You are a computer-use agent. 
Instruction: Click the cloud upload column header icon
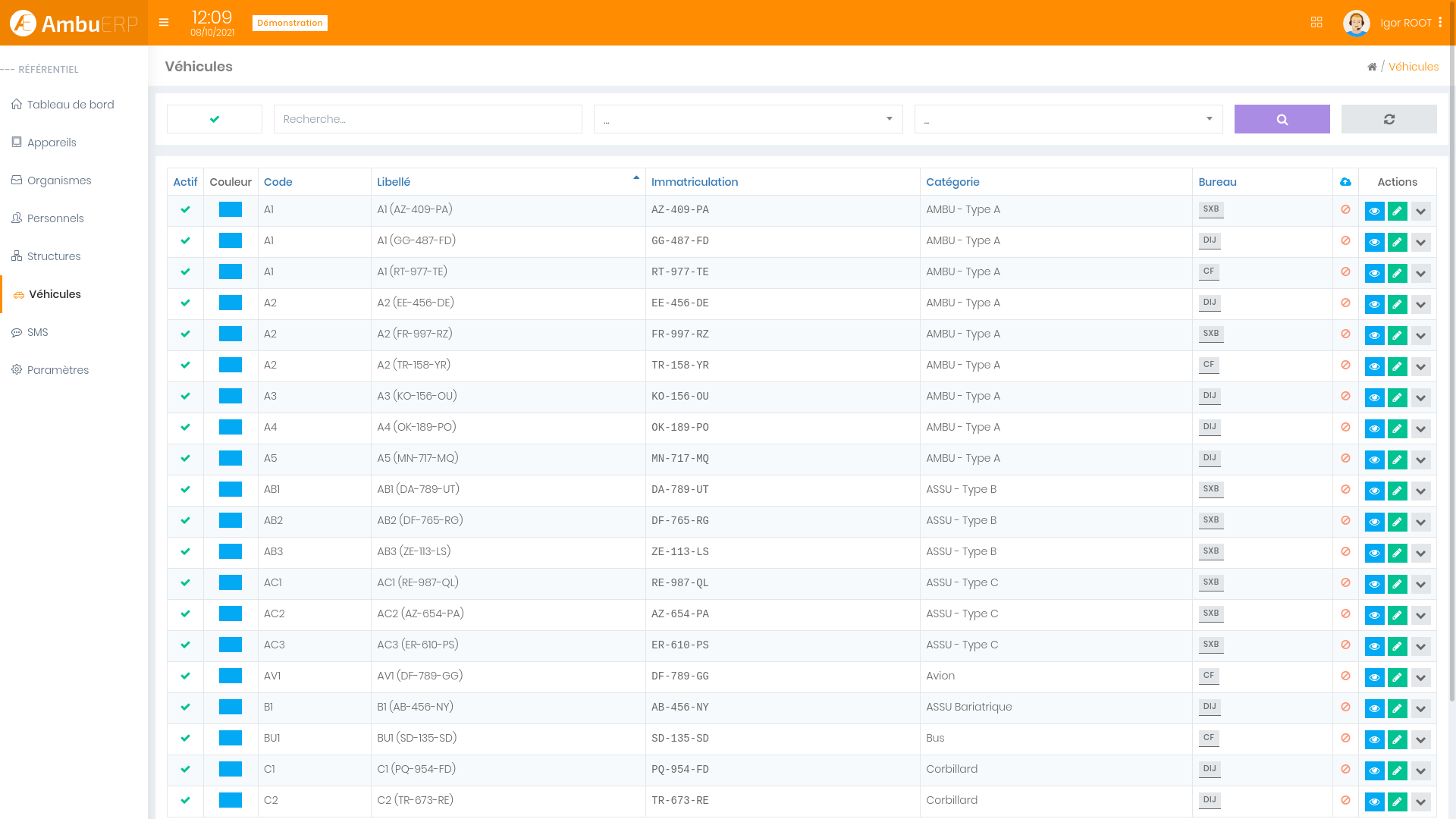[x=1345, y=182]
